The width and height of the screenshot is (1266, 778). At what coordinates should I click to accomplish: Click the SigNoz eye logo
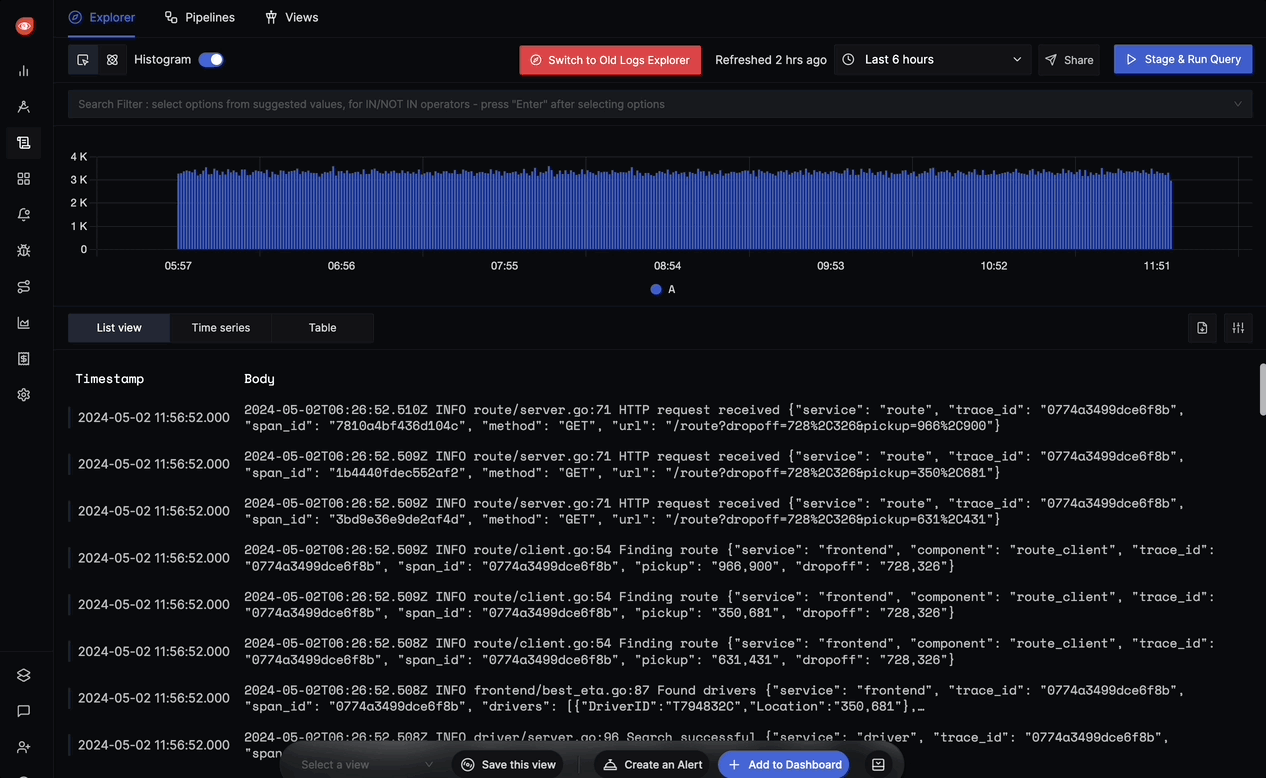coord(24,27)
